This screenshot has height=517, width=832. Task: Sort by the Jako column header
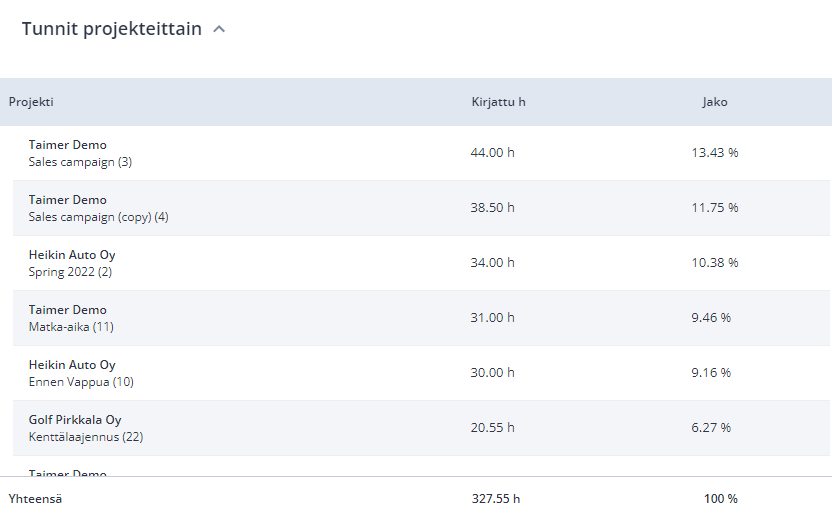point(715,102)
